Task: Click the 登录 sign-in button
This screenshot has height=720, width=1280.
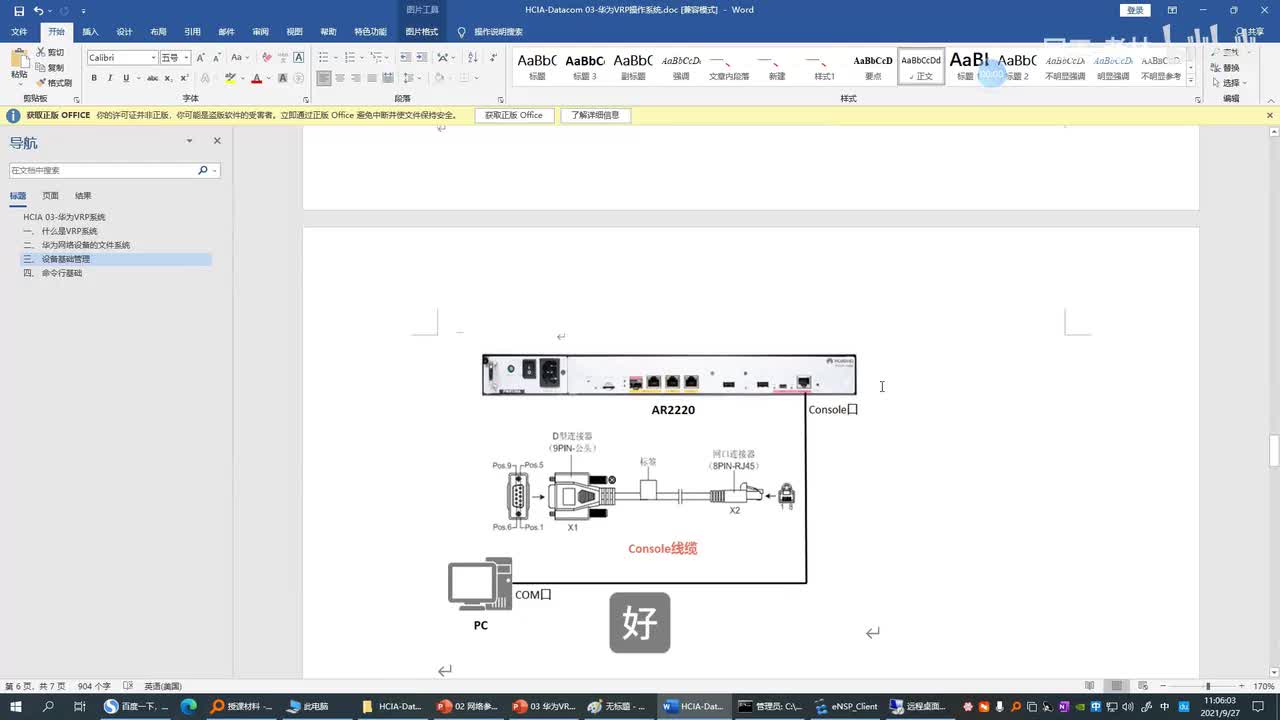Action: point(1135,10)
